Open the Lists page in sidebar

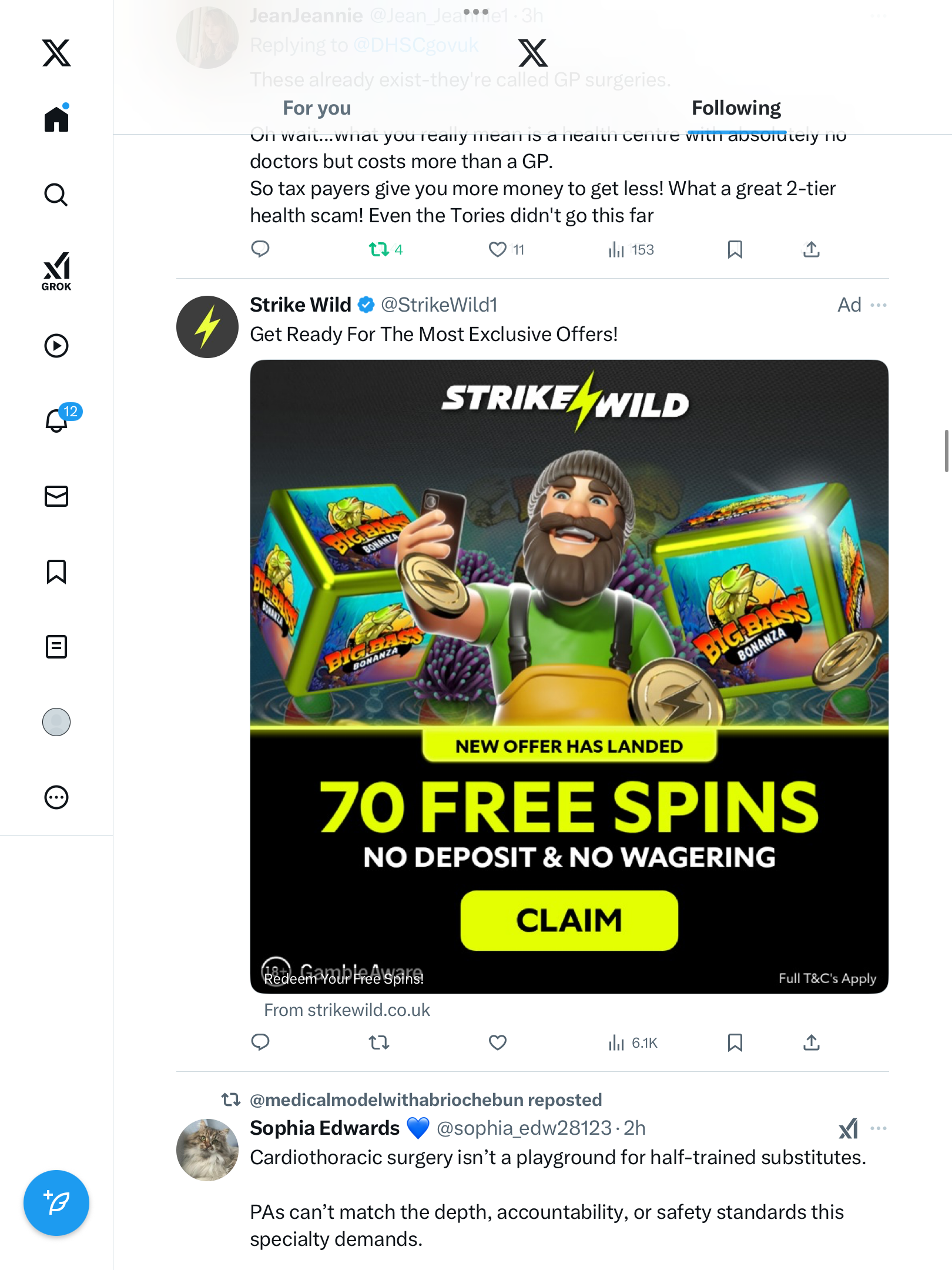[x=56, y=647]
